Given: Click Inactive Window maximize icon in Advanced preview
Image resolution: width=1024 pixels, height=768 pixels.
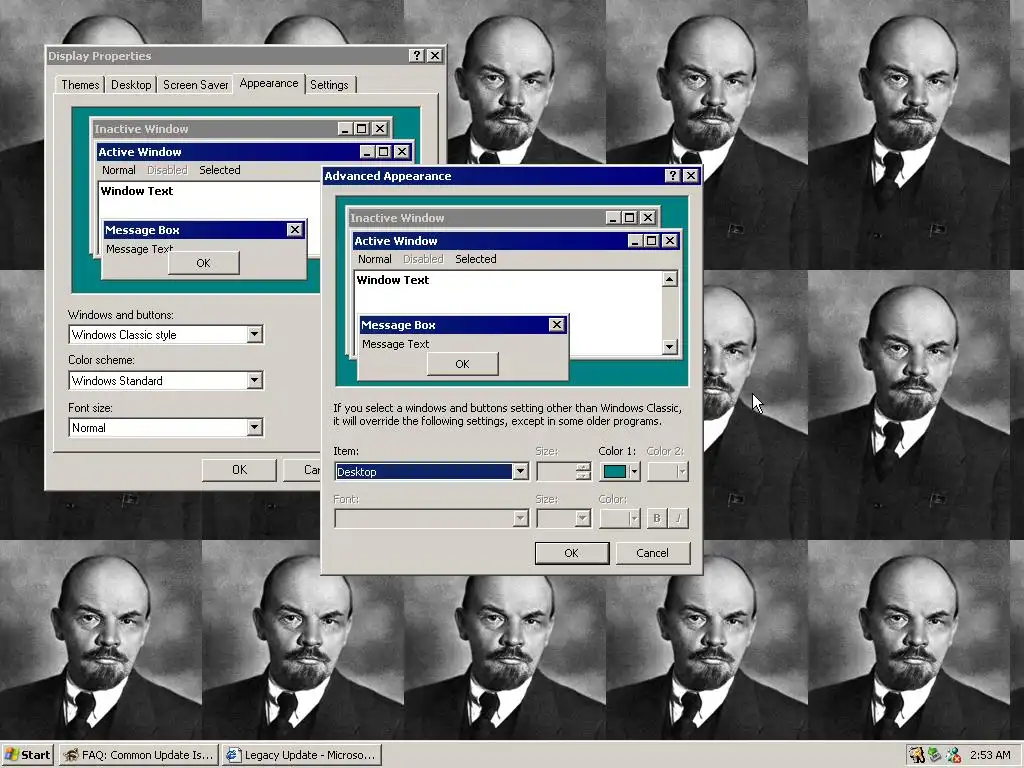Looking at the screenshot, I should click(630, 217).
